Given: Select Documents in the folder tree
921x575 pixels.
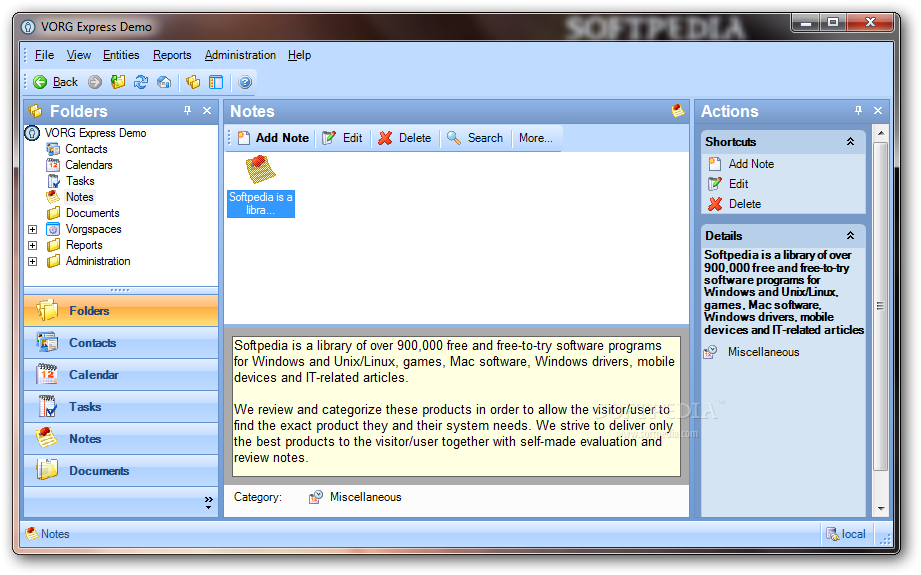Looking at the screenshot, I should click(92, 213).
